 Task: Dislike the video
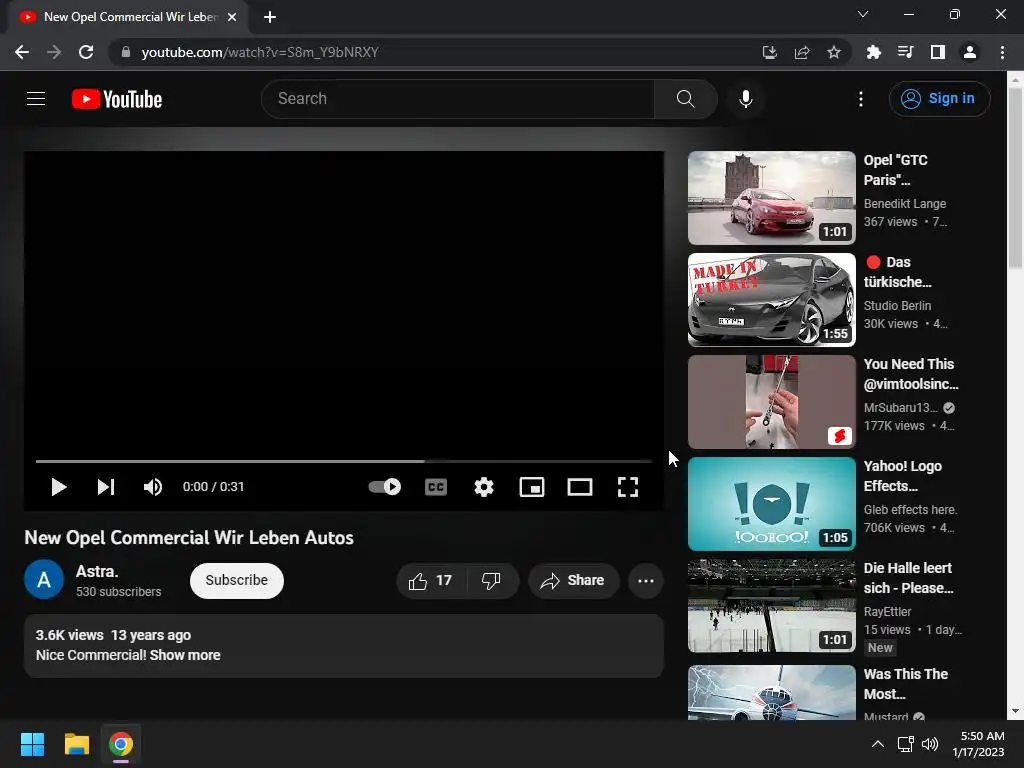492,581
